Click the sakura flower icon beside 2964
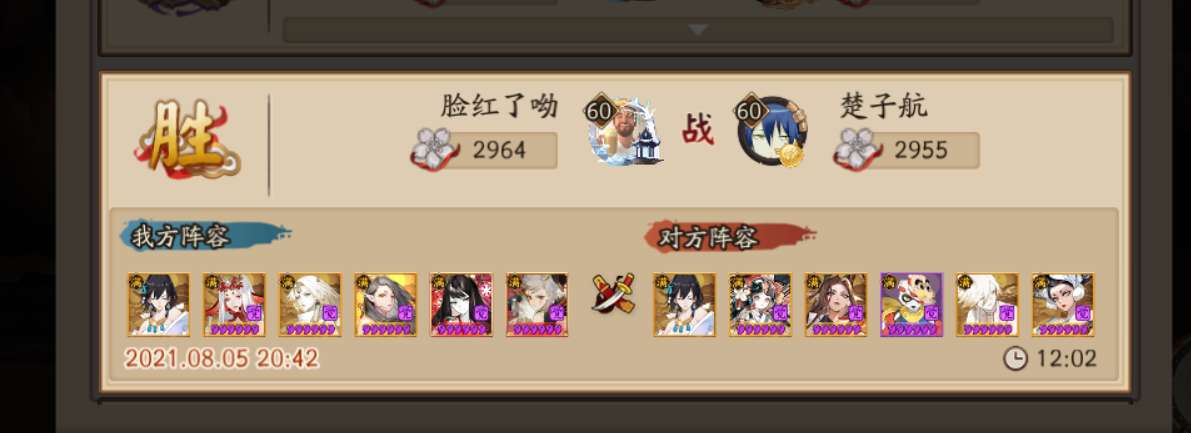The height and width of the screenshot is (433, 1191). coord(434,150)
